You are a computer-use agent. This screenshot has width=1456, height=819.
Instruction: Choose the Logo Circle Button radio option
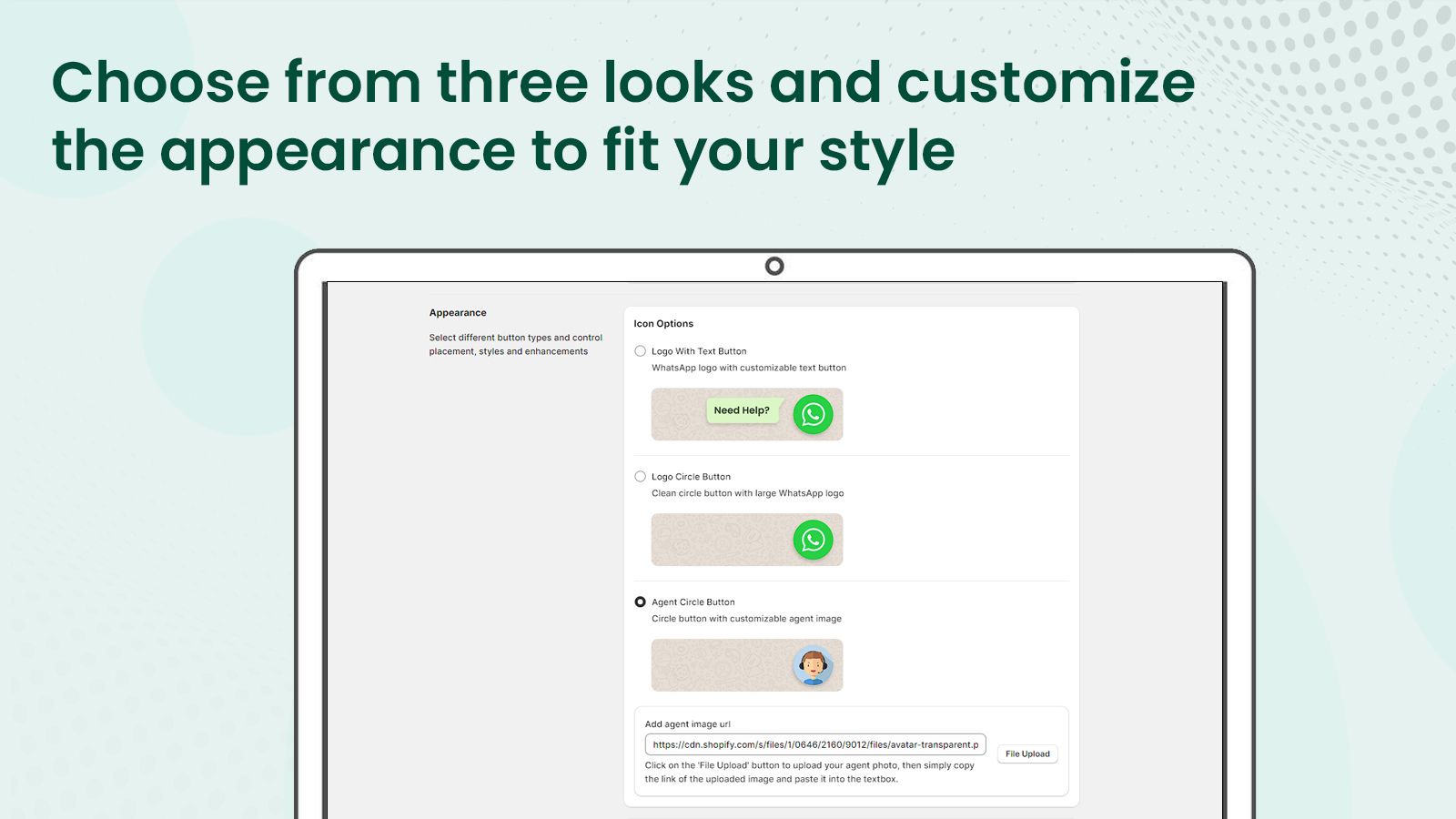coord(641,477)
